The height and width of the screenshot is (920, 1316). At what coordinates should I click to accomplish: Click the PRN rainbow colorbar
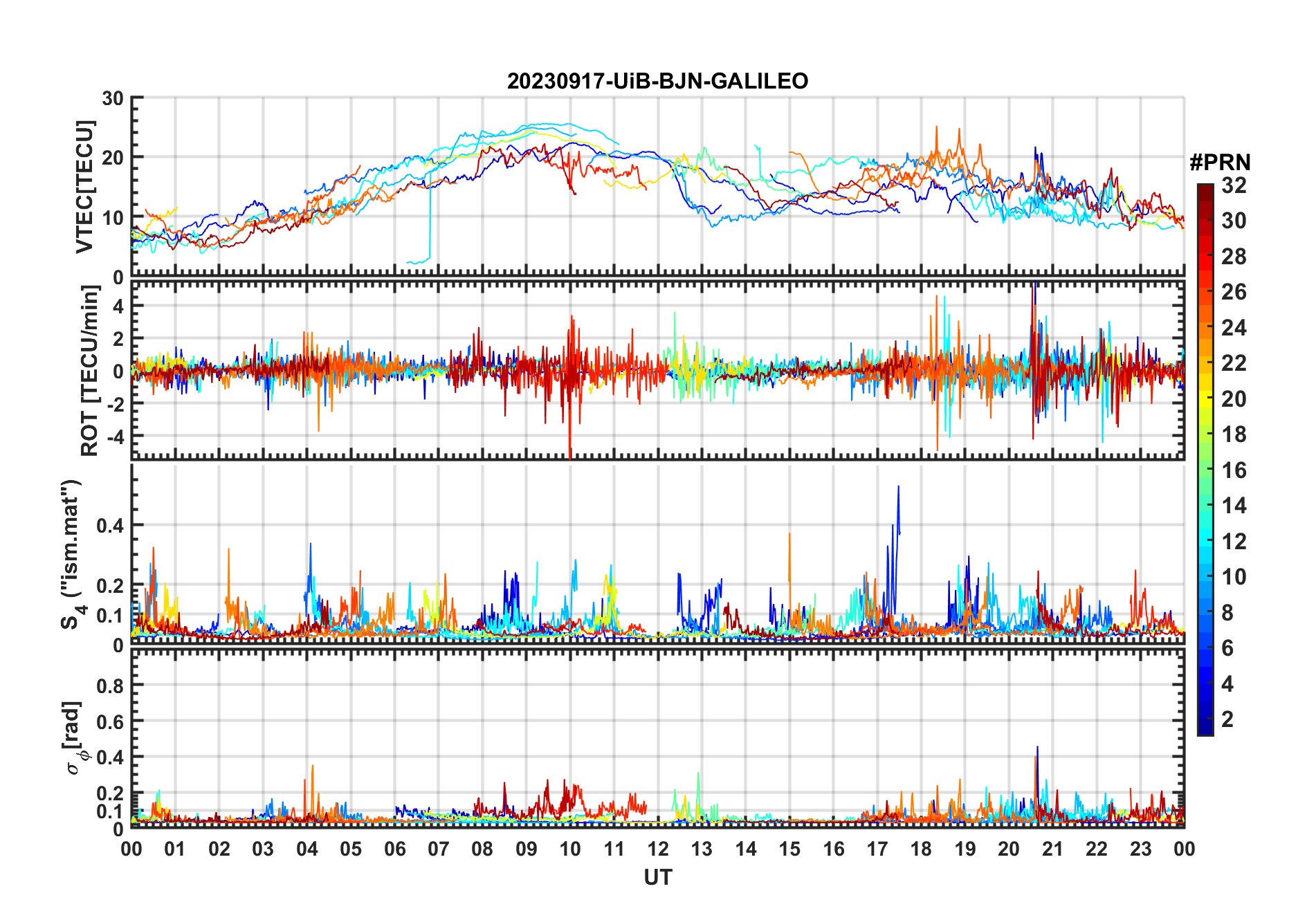(1205, 459)
